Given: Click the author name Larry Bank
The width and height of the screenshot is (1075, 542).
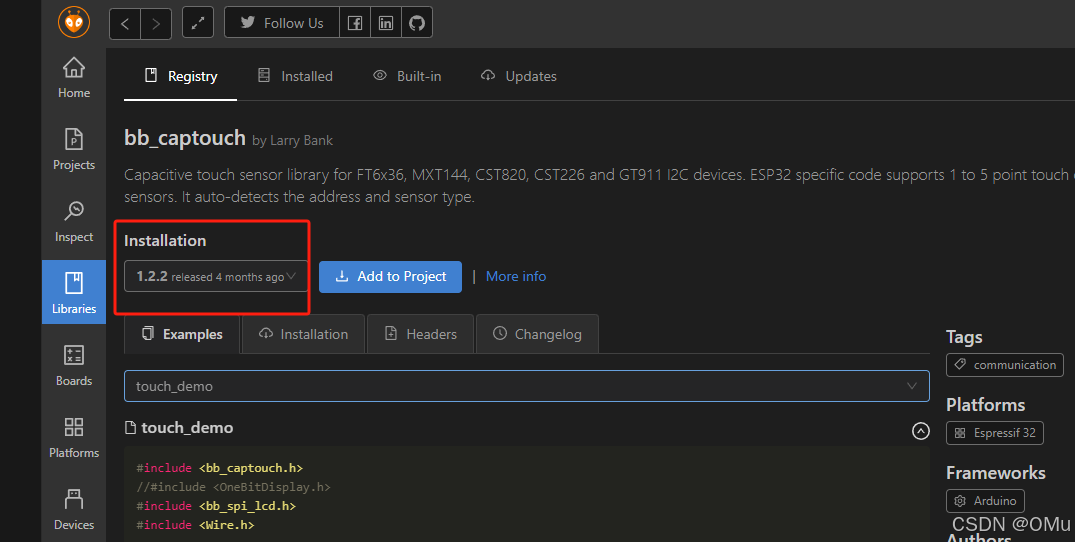Looking at the screenshot, I should (x=301, y=140).
